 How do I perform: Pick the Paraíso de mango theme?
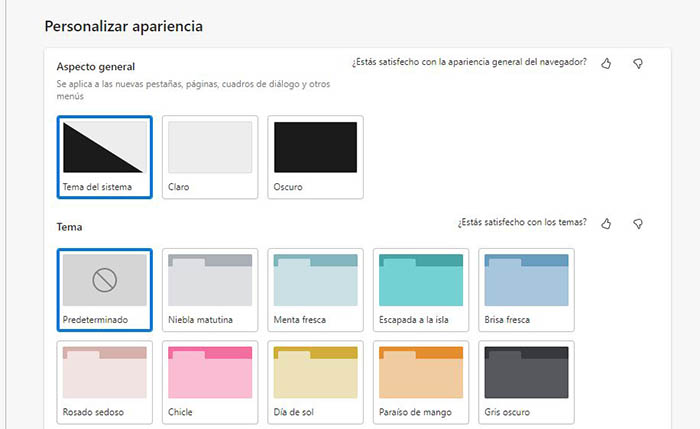[x=421, y=381]
